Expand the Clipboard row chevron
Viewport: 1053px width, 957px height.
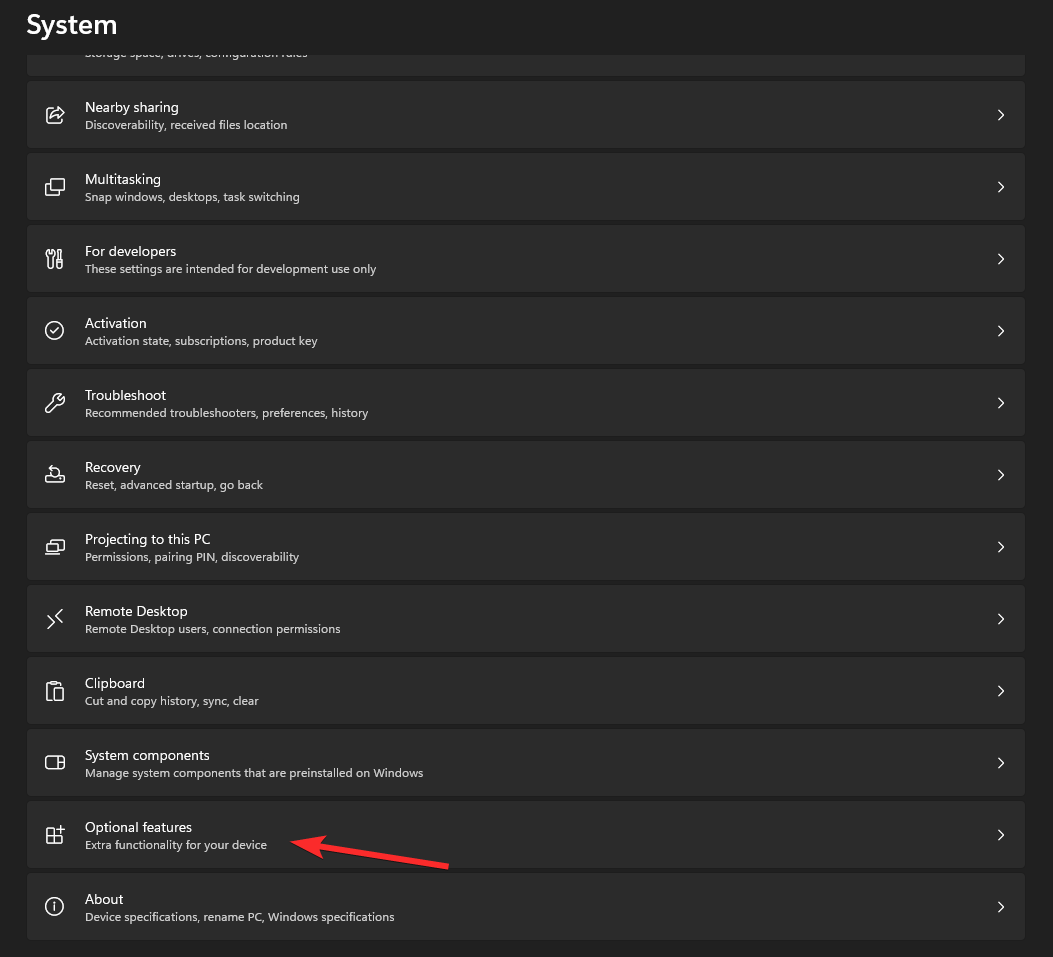pyautogui.click(x=1000, y=690)
